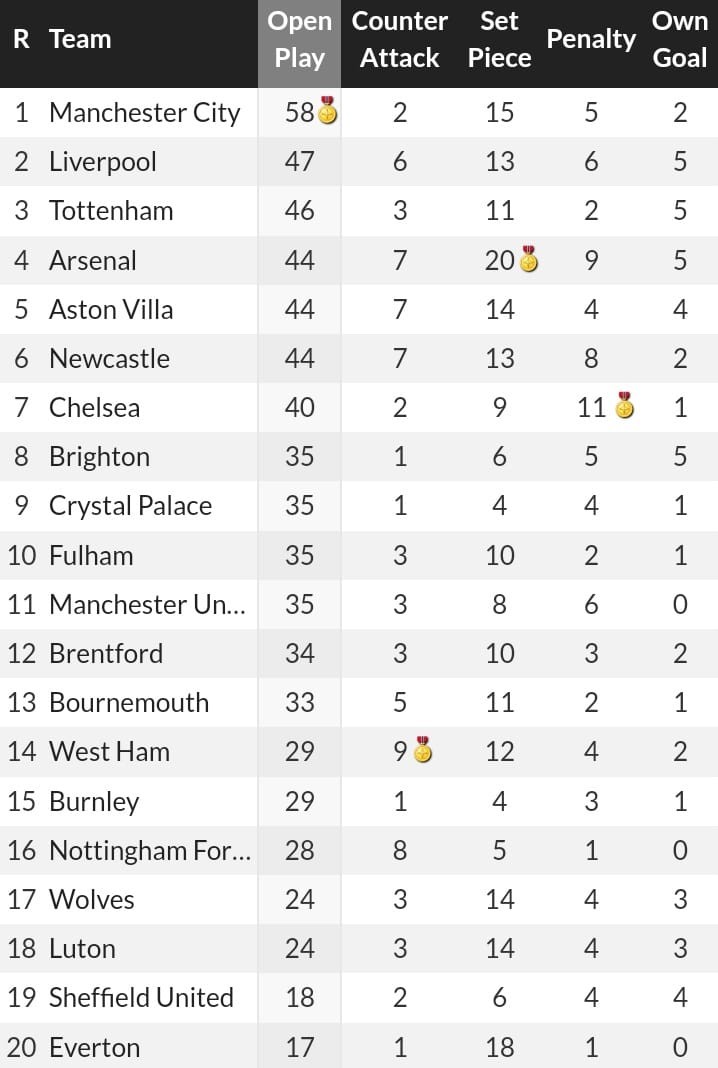Click the medal icon beside Chelsea's 11 penalties
This screenshot has height=1068, width=718.
(x=624, y=406)
